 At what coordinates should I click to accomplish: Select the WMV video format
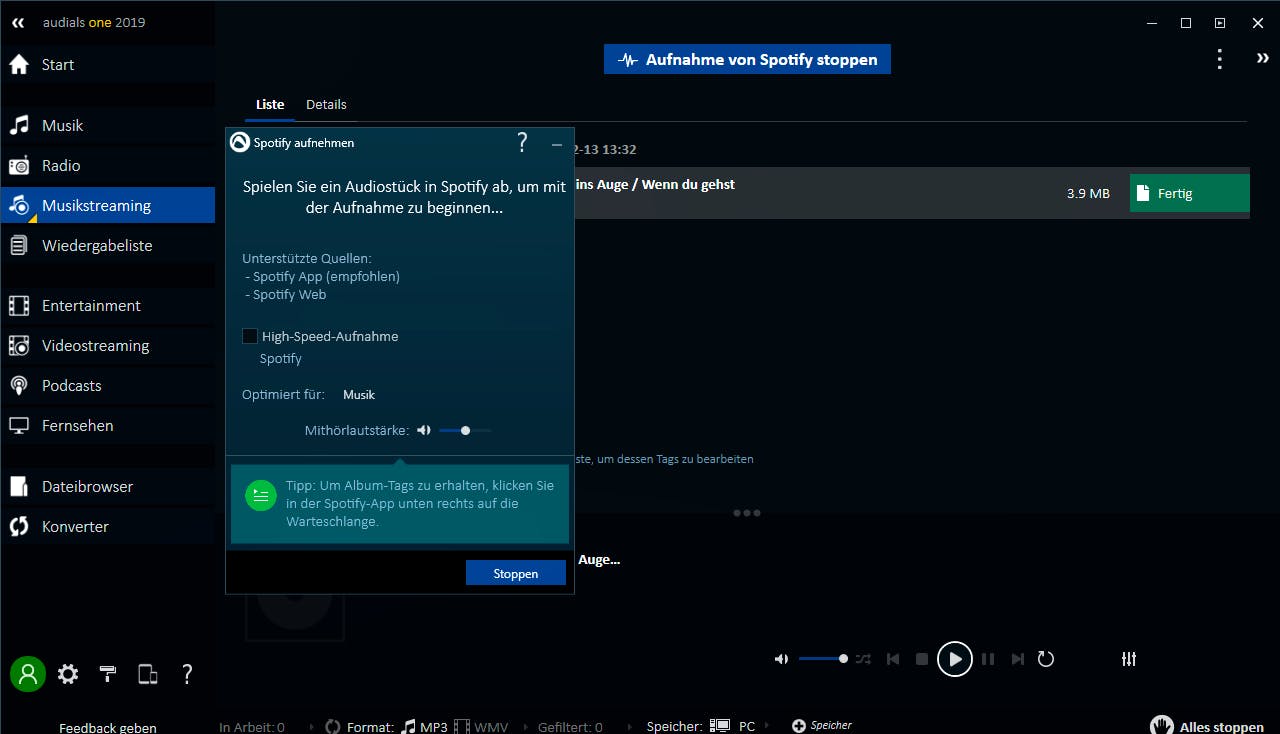481,727
